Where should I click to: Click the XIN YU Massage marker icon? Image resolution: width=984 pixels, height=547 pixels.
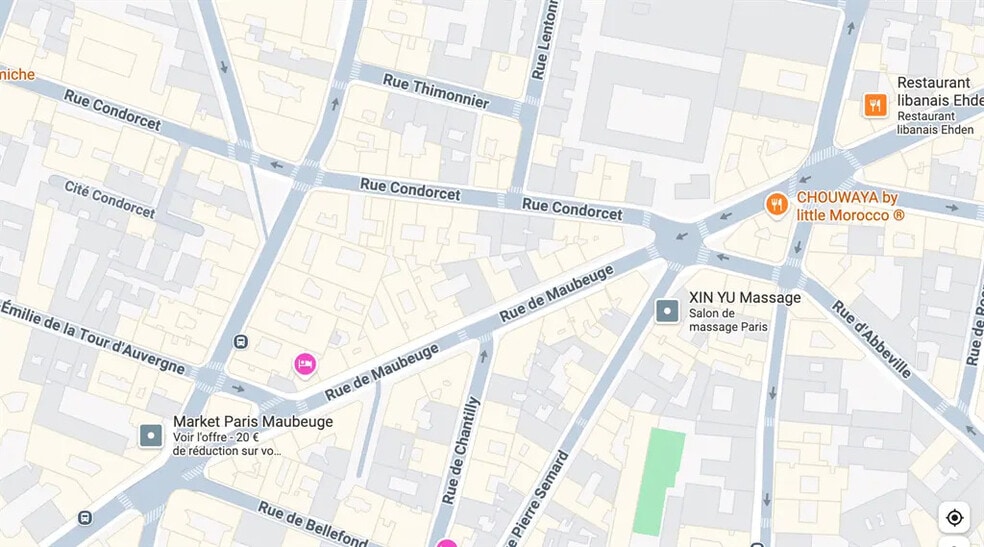[667, 311]
